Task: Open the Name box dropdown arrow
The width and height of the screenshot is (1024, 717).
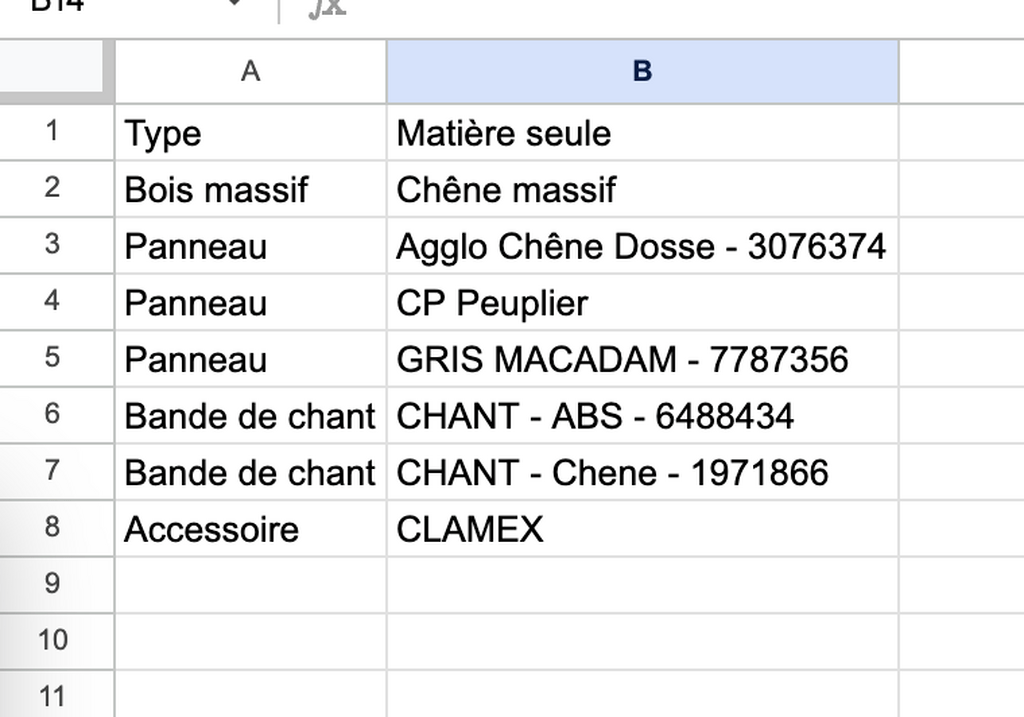Action: [x=233, y=4]
